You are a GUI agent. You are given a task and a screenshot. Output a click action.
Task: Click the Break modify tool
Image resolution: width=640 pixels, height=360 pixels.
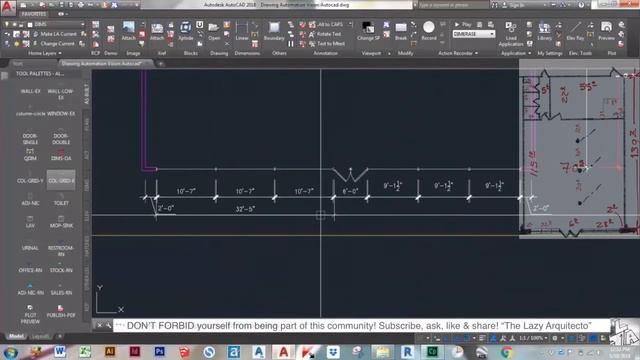(401, 31)
